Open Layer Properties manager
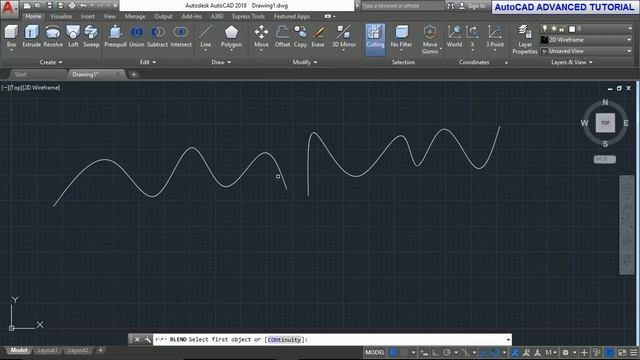640x360 pixels. point(525,40)
